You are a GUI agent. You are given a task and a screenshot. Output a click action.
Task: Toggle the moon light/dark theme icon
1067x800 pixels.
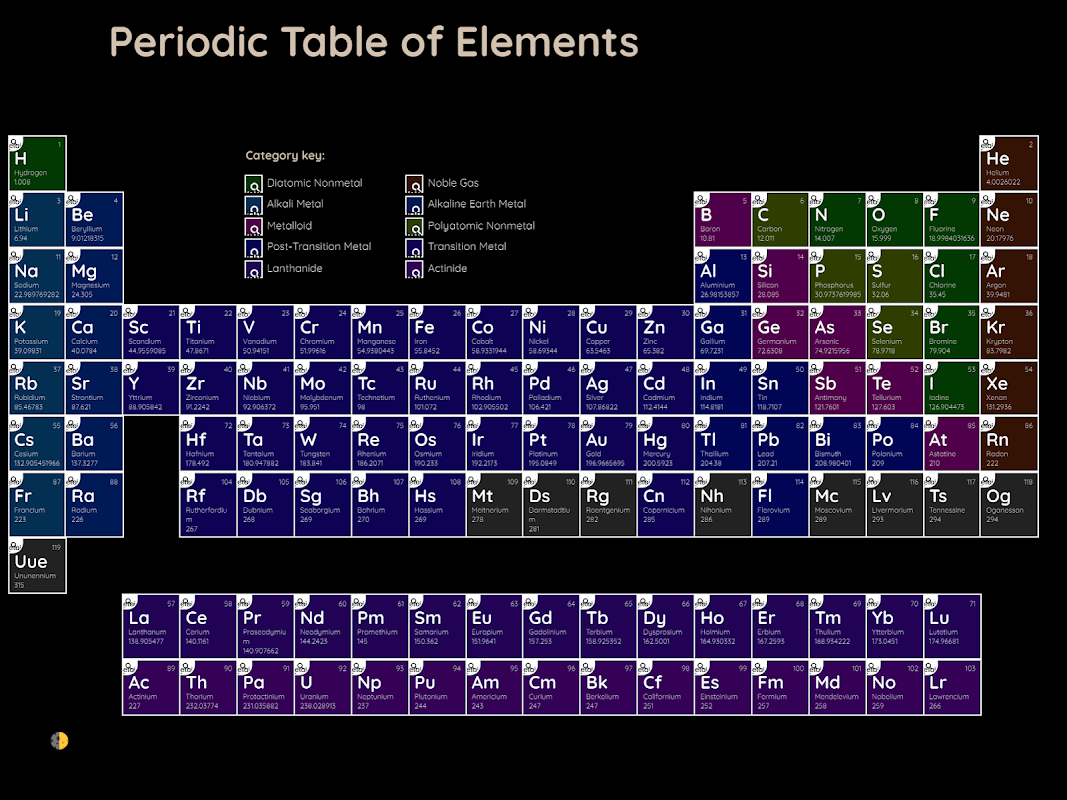click(x=59, y=740)
